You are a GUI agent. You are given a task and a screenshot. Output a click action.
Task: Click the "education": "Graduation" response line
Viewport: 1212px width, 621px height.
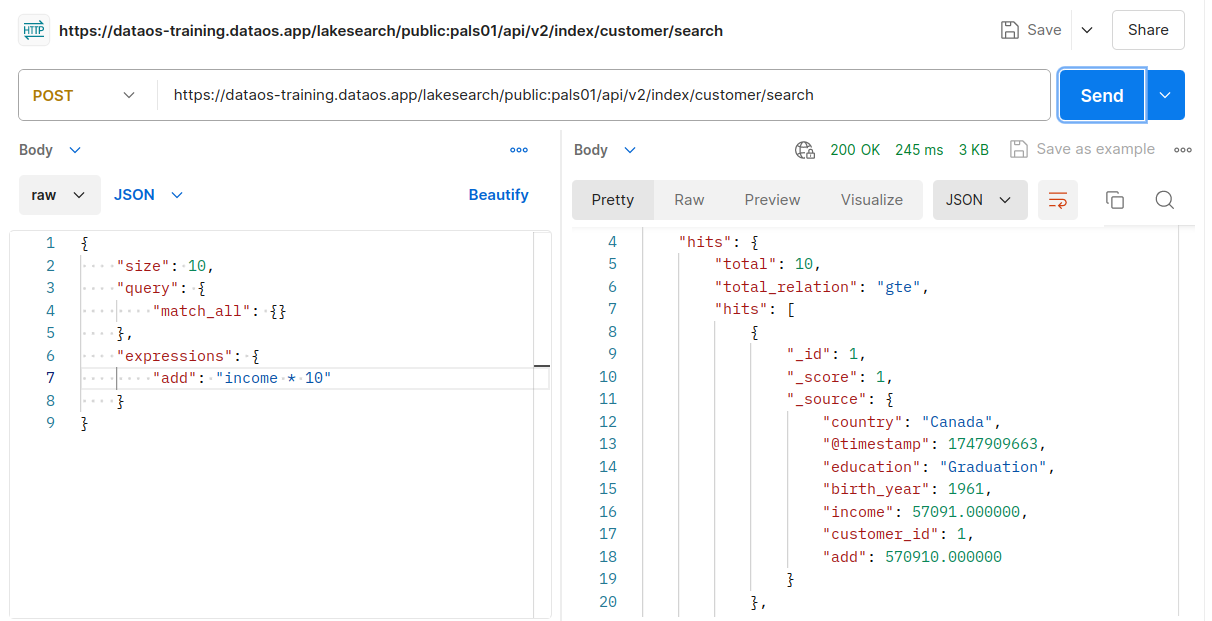(939, 467)
